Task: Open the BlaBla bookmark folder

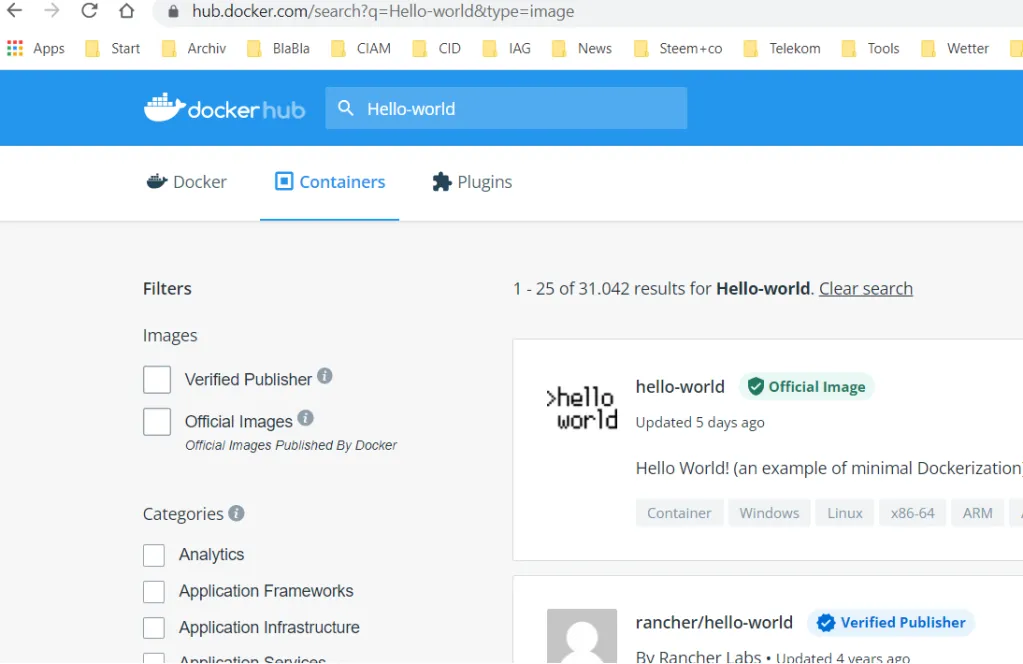Action: point(278,48)
